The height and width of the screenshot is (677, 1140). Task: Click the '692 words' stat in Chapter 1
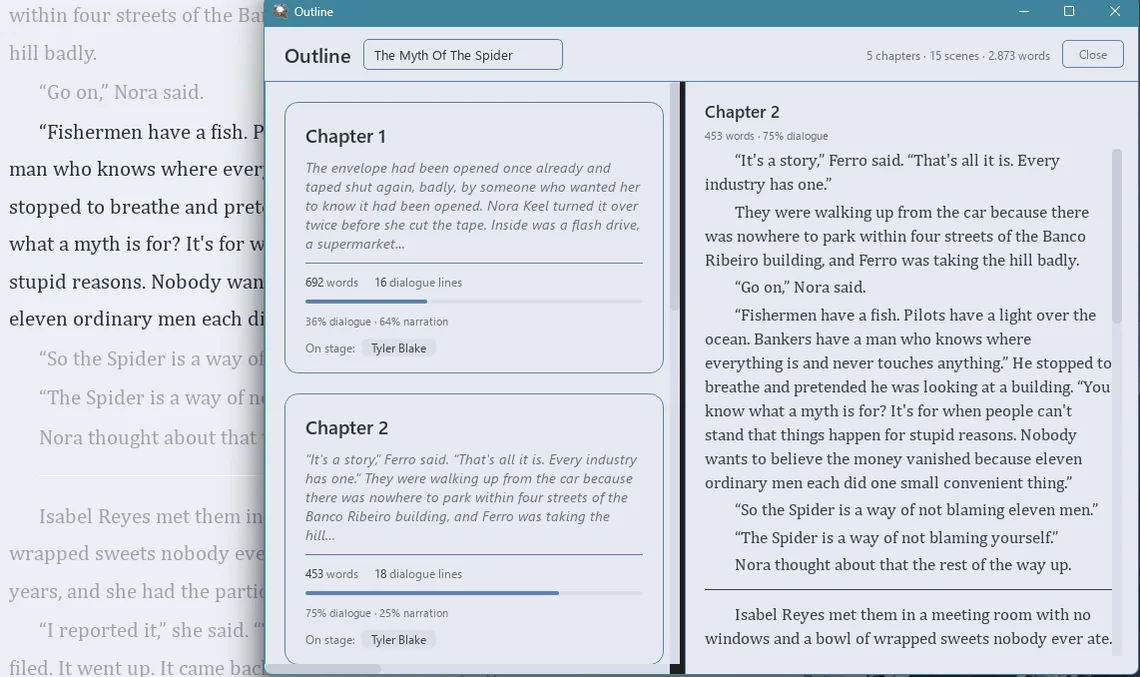332,282
